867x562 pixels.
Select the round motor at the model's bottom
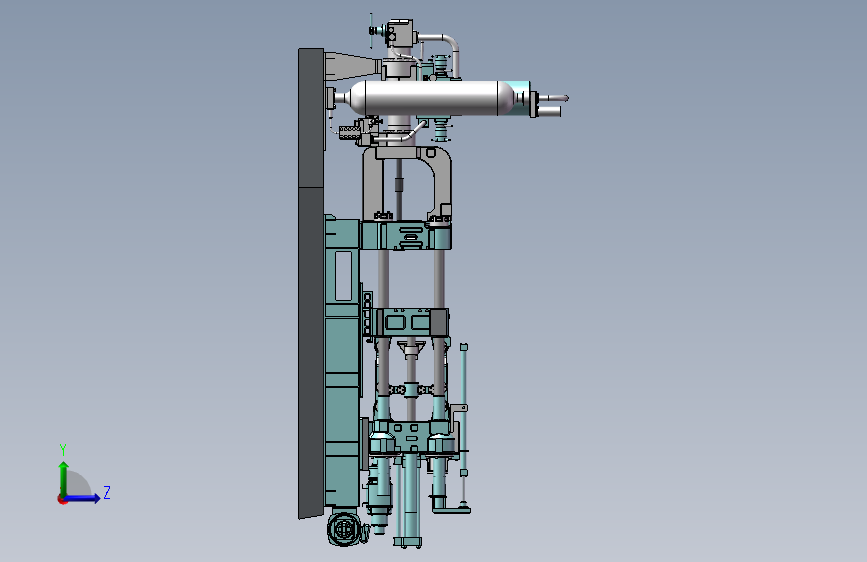click(344, 529)
